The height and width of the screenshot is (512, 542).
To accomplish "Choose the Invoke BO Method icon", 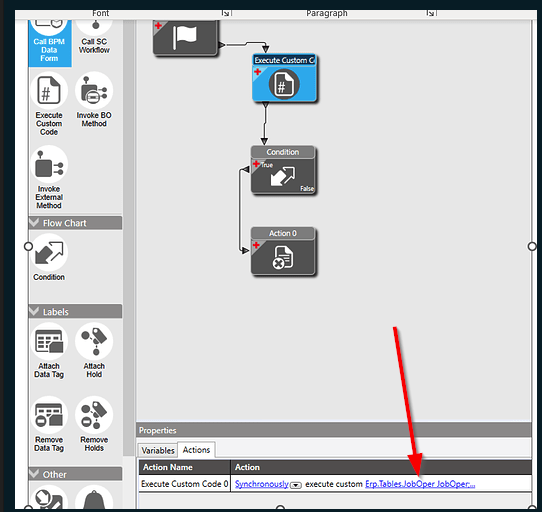I will pos(94,91).
